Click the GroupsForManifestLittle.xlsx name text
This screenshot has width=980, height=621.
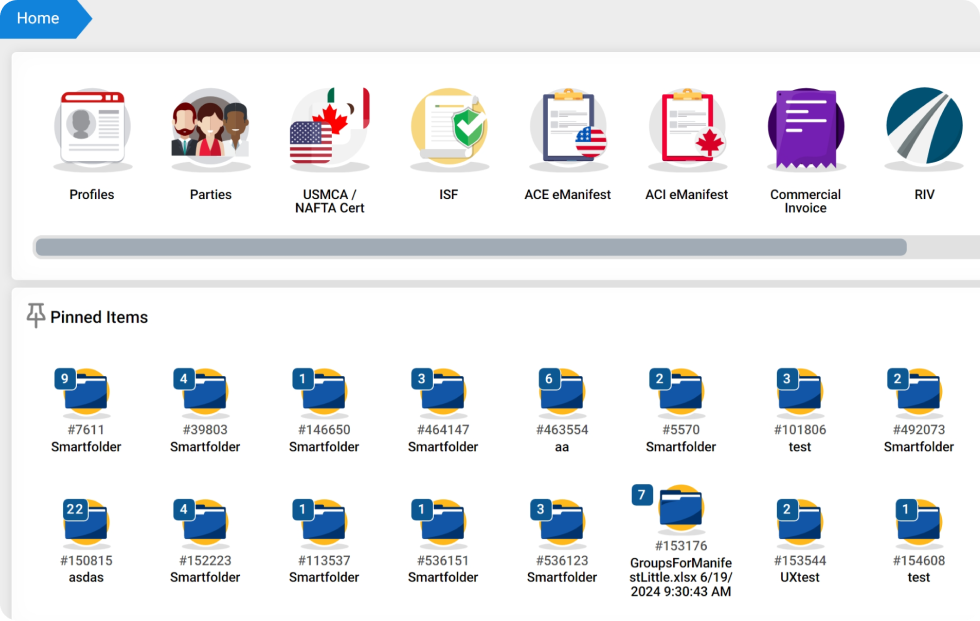tap(681, 577)
